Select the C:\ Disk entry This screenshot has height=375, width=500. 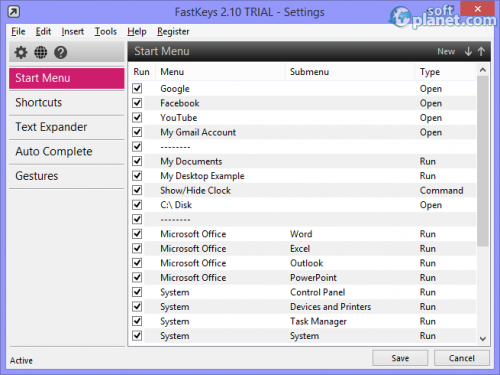click(176, 205)
